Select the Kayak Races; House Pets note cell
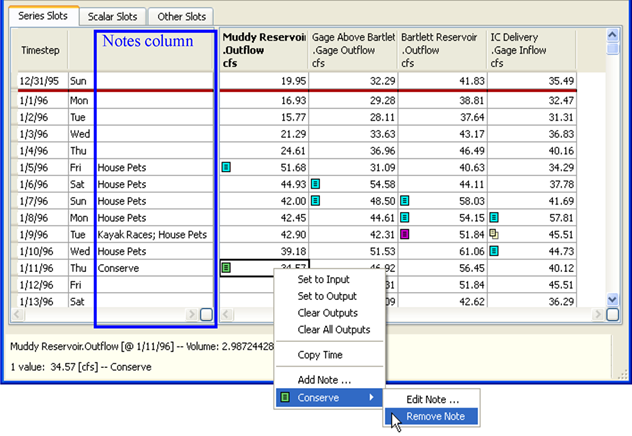 pos(153,235)
